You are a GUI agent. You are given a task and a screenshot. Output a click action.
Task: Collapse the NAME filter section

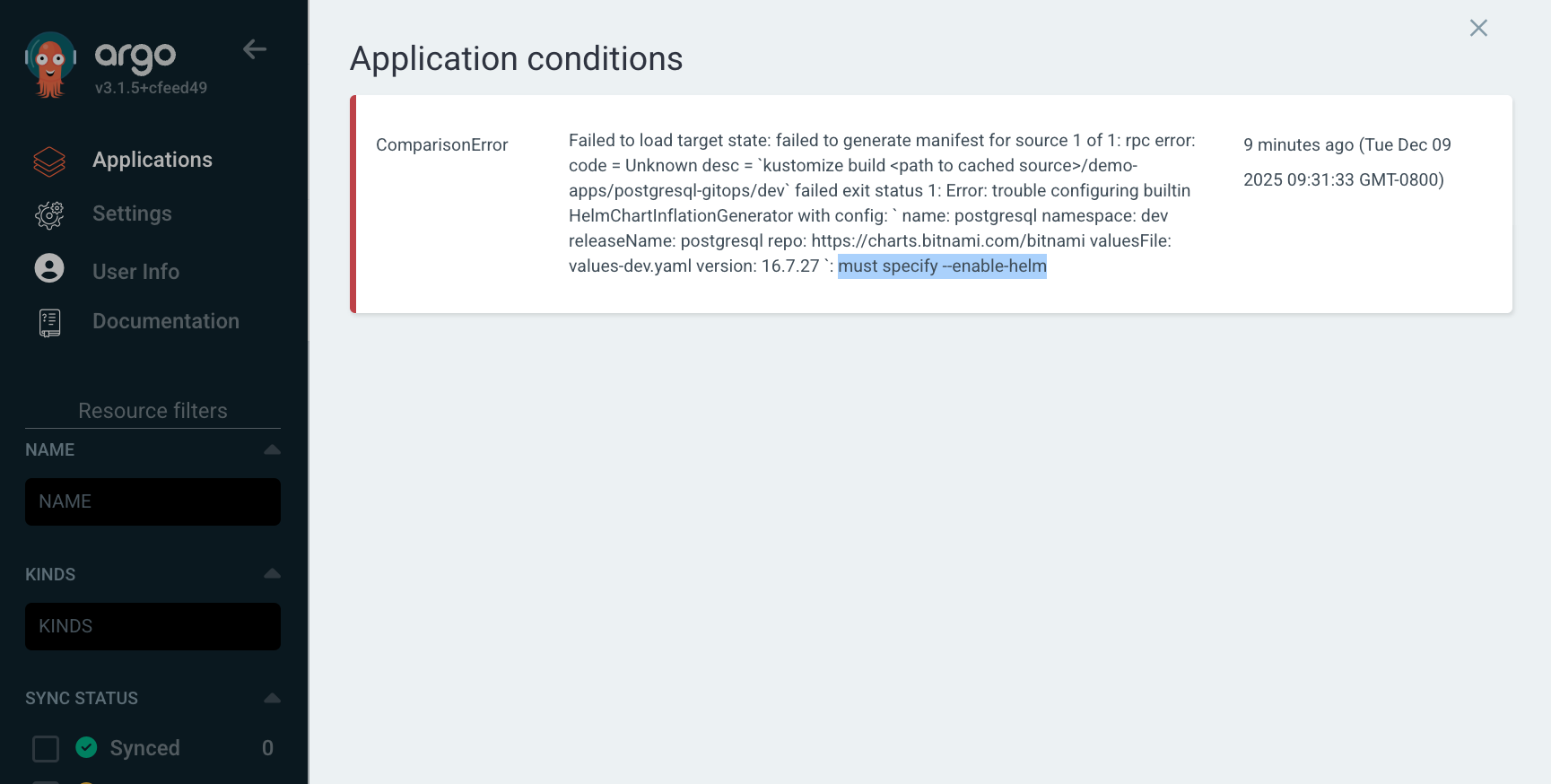click(273, 449)
